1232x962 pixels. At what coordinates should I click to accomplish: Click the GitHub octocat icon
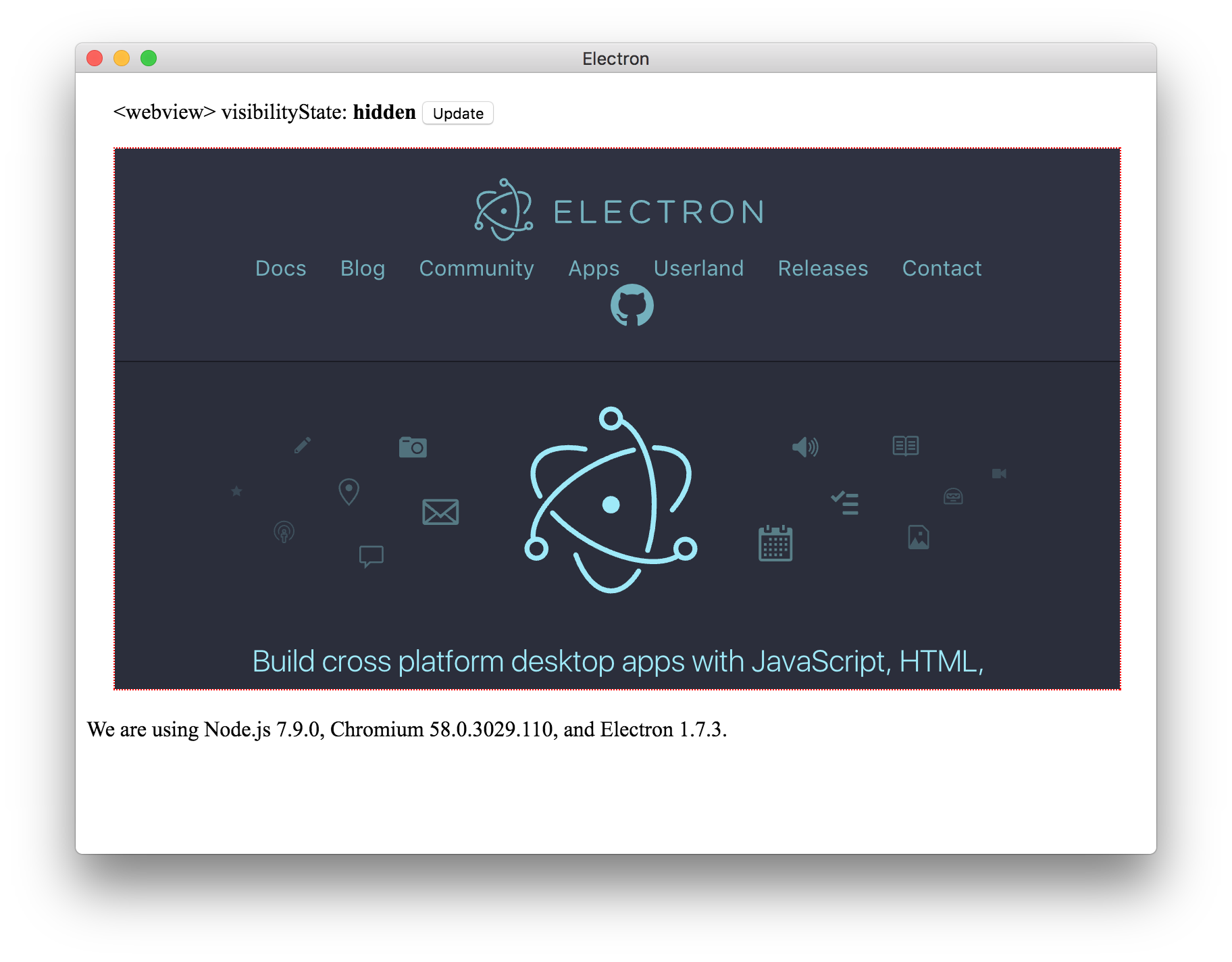632,305
